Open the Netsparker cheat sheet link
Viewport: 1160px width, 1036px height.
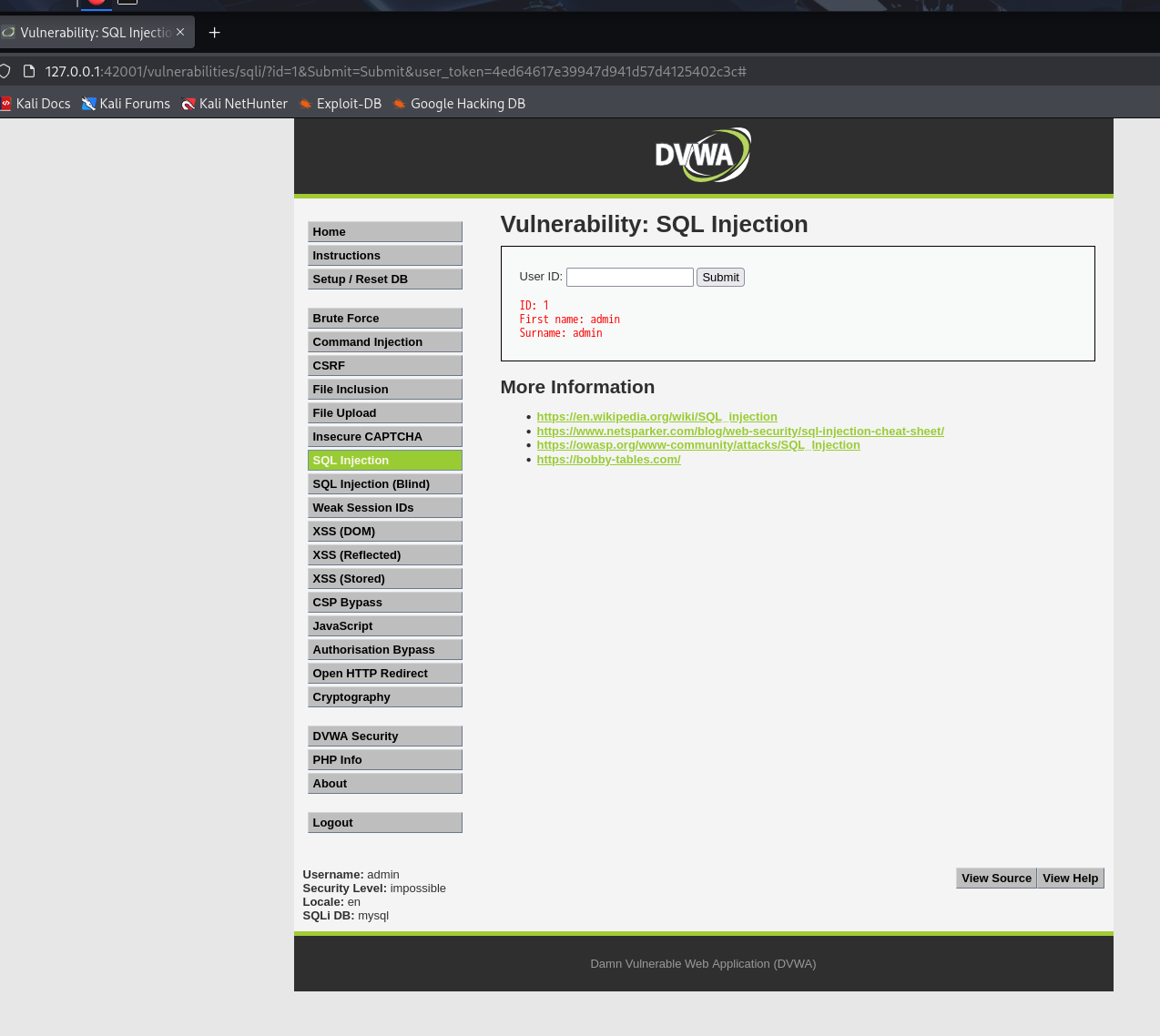pyautogui.click(x=740, y=432)
